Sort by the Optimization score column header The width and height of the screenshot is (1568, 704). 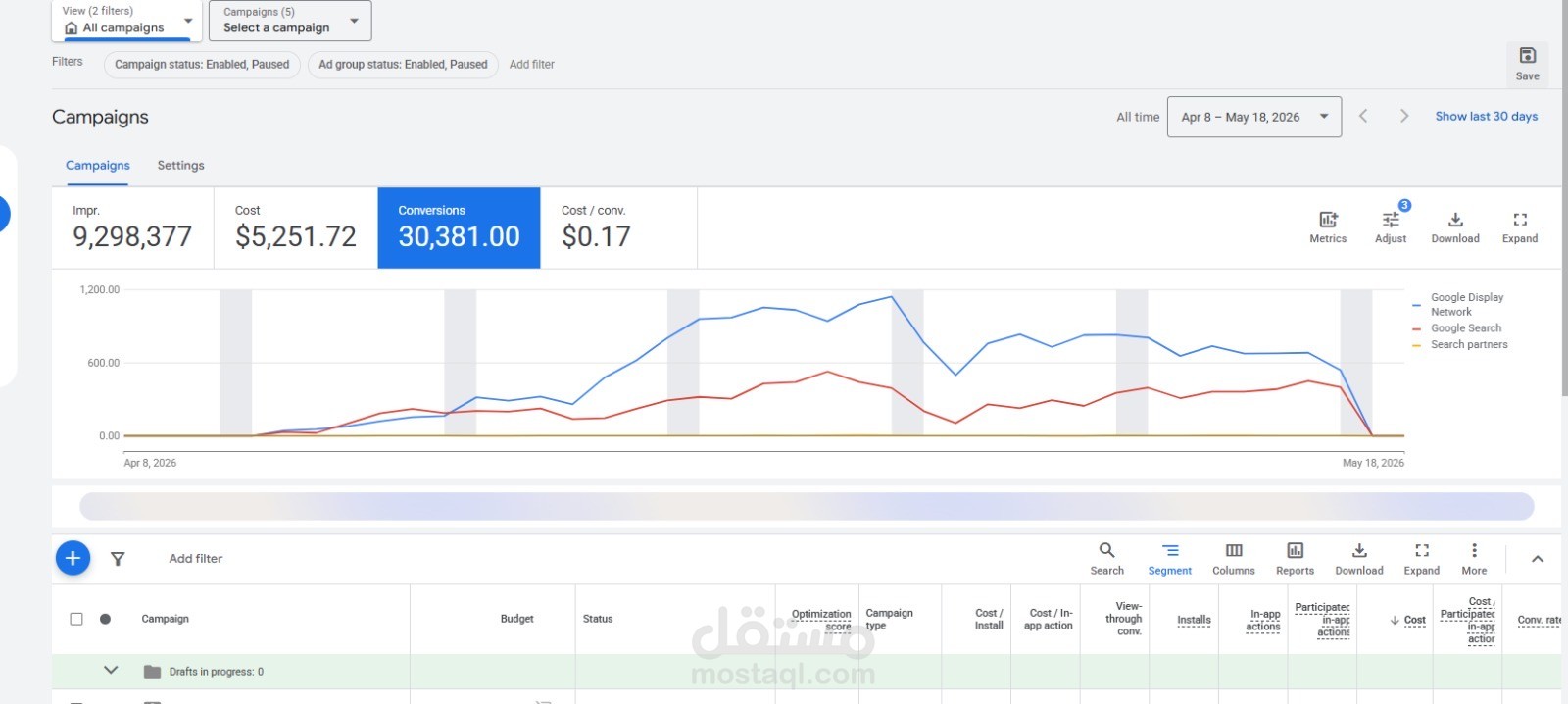click(821, 620)
